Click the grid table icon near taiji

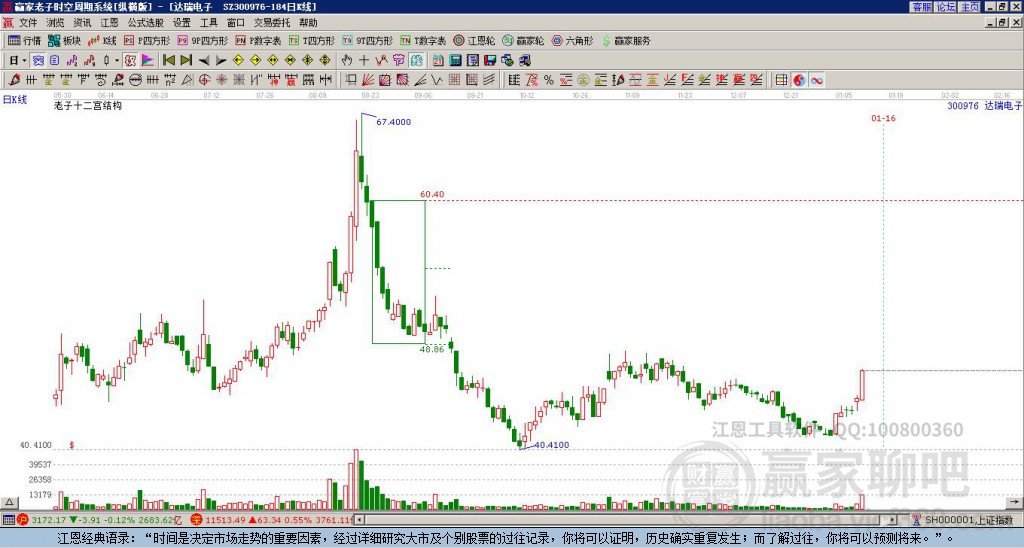[781, 80]
